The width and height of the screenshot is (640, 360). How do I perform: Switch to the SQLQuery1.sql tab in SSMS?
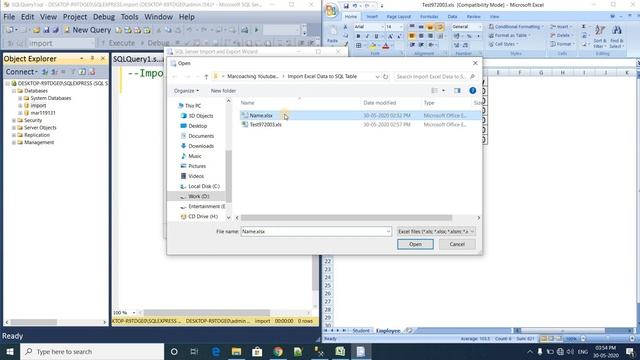[x=138, y=59]
